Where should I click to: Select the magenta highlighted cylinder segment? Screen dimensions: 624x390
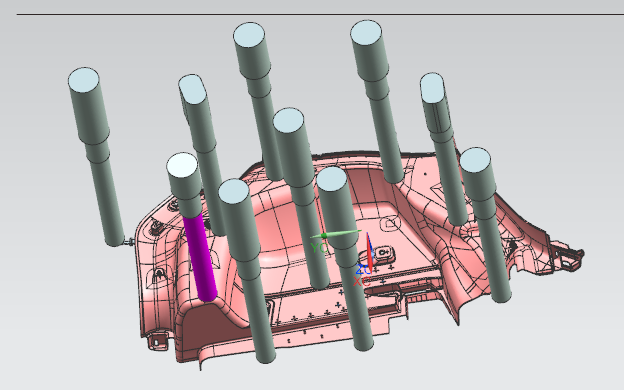tap(201, 258)
